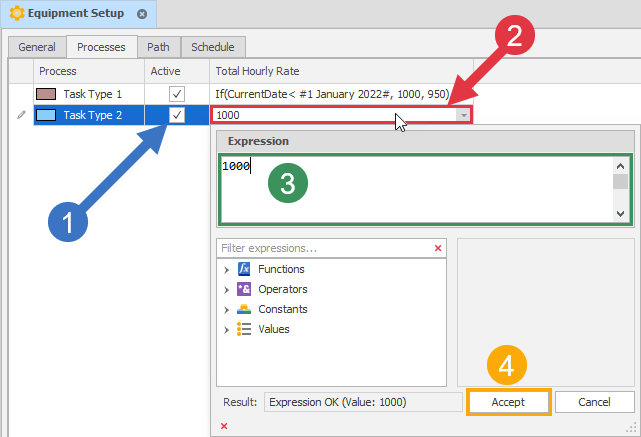This screenshot has width=641, height=437.
Task: Click the Task Type 1 color swatch
Action: [x=46, y=94]
